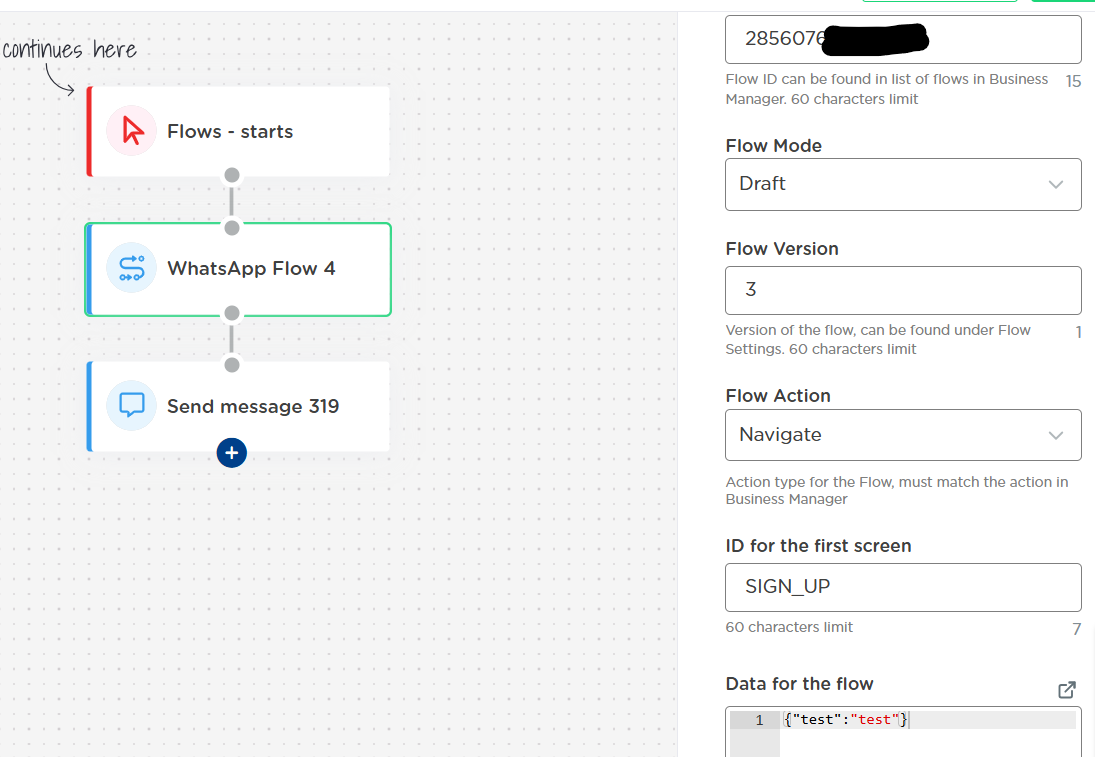Image resolution: width=1095 pixels, height=757 pixels.
Task: Click the ID for the first screen label
Action: tap(818, 545)
